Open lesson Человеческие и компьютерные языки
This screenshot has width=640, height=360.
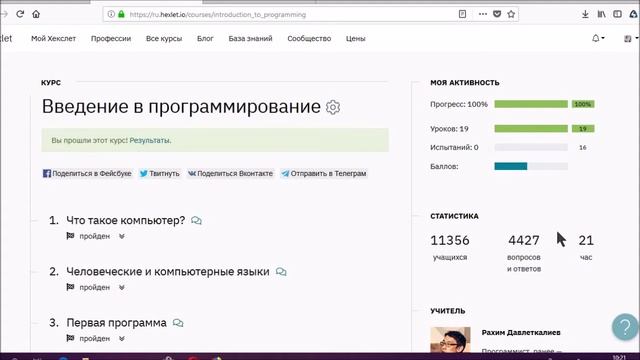click(x=168, y=271)
